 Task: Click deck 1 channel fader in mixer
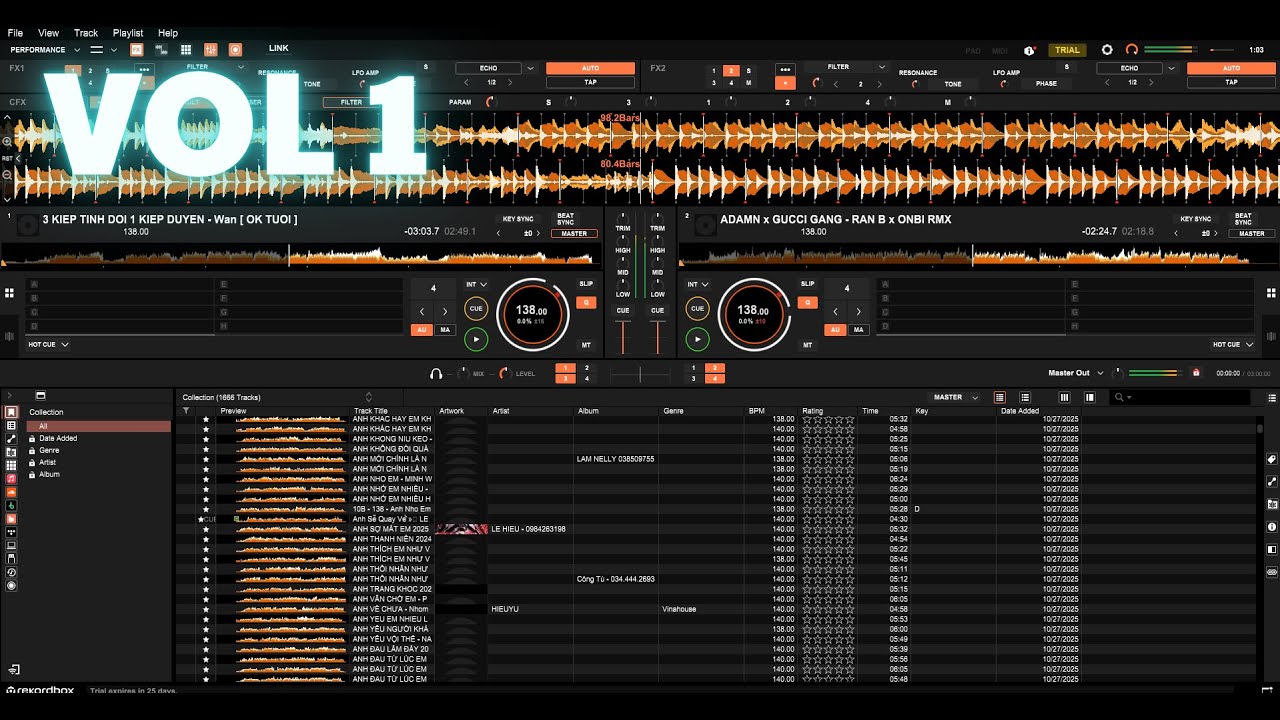coord(622,337)
